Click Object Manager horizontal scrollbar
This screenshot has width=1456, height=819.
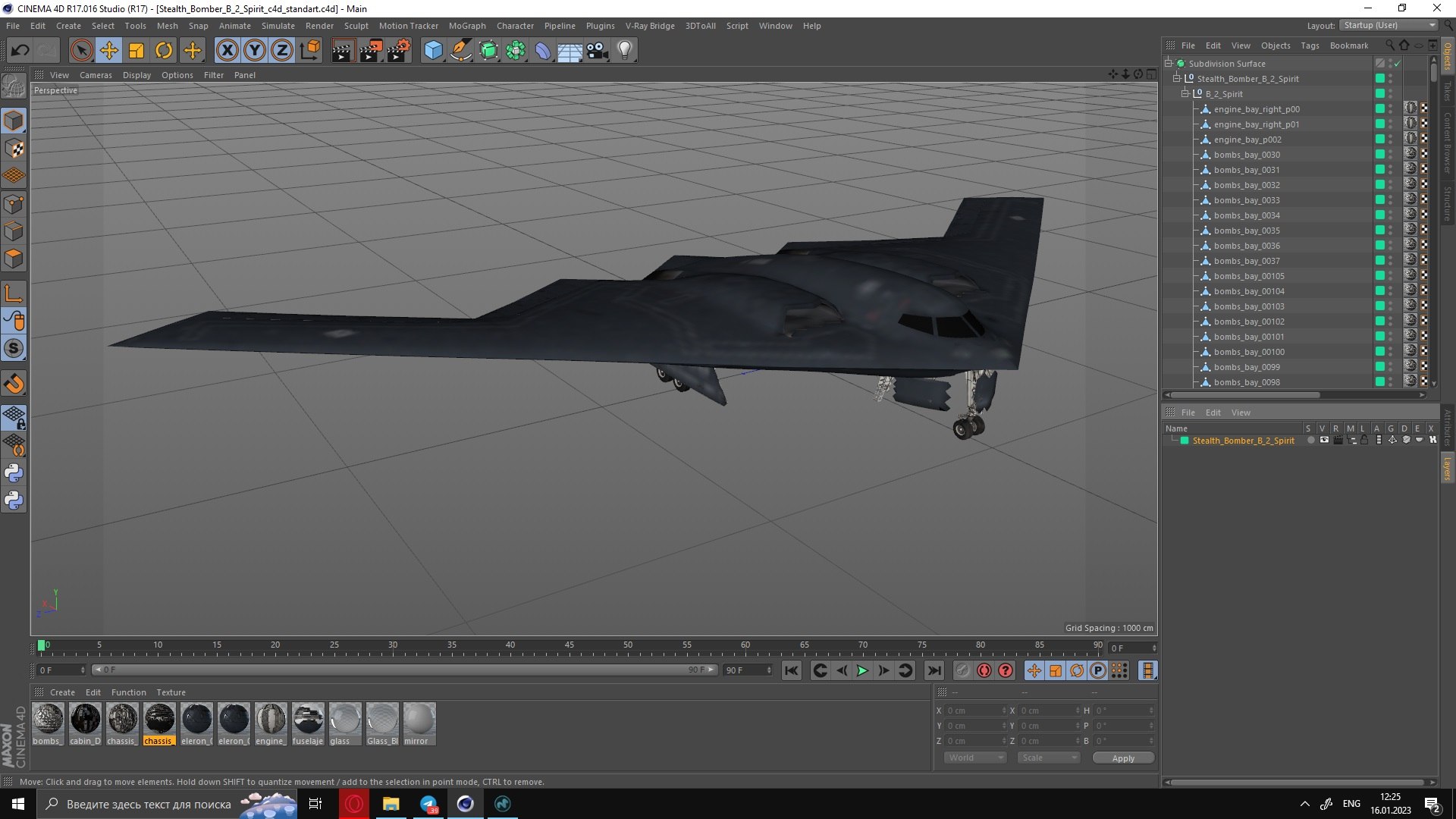1245,395
